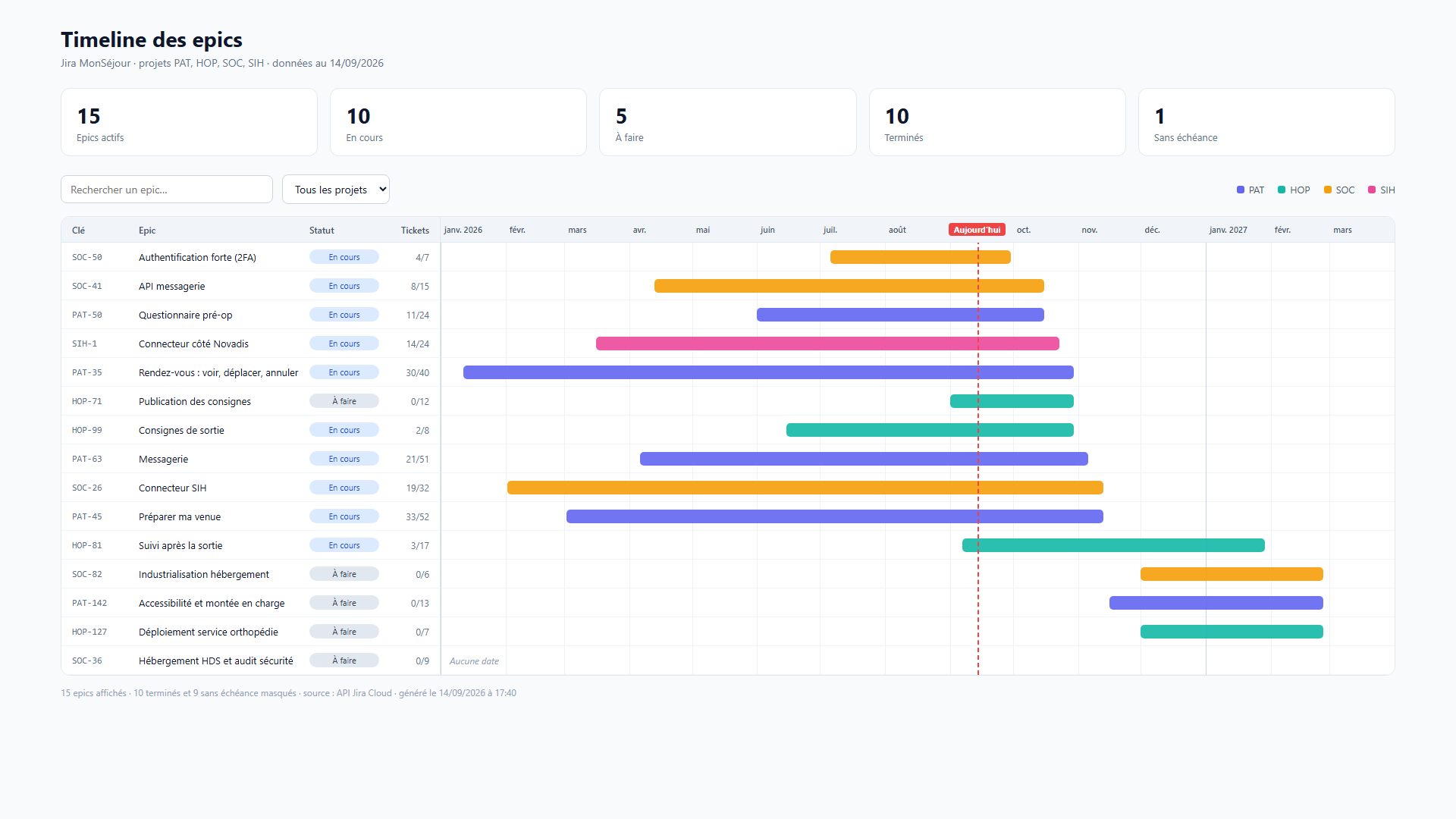
Task: Click the SOC legend color swatch
Action: point(1328,190)
